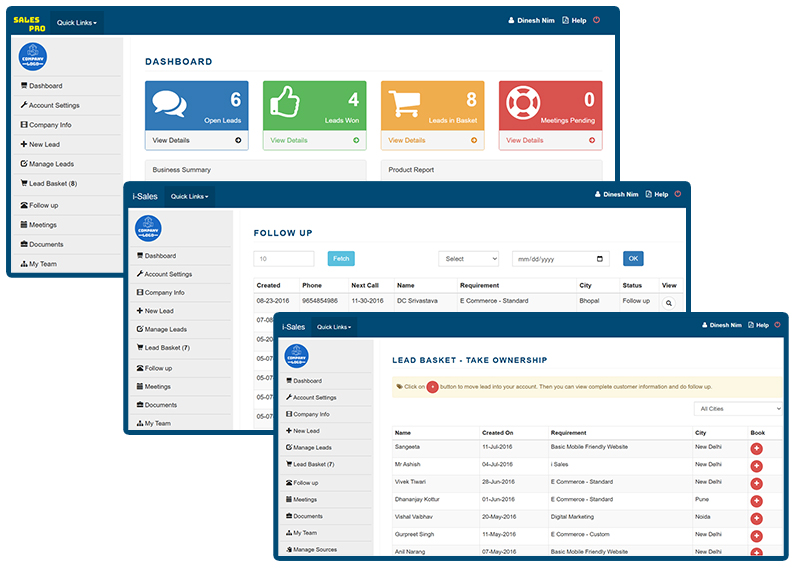This screenshot has height=571, width=800.
Task: Book the Vishal Vaibhav lead with red plus
Action: [756, 518]
